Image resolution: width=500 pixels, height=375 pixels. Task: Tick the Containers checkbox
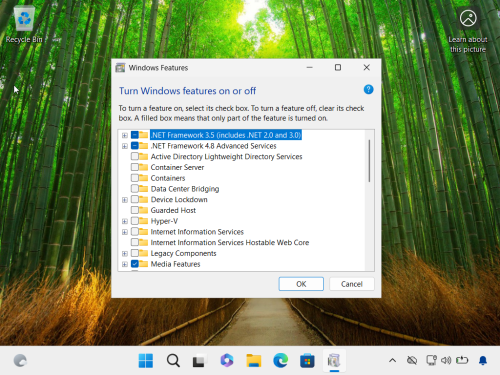(x=135, y=178)
